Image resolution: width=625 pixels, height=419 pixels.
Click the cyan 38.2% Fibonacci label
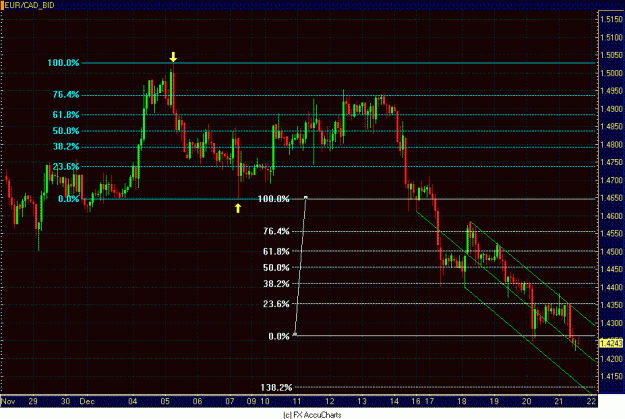tap(66, 147)
